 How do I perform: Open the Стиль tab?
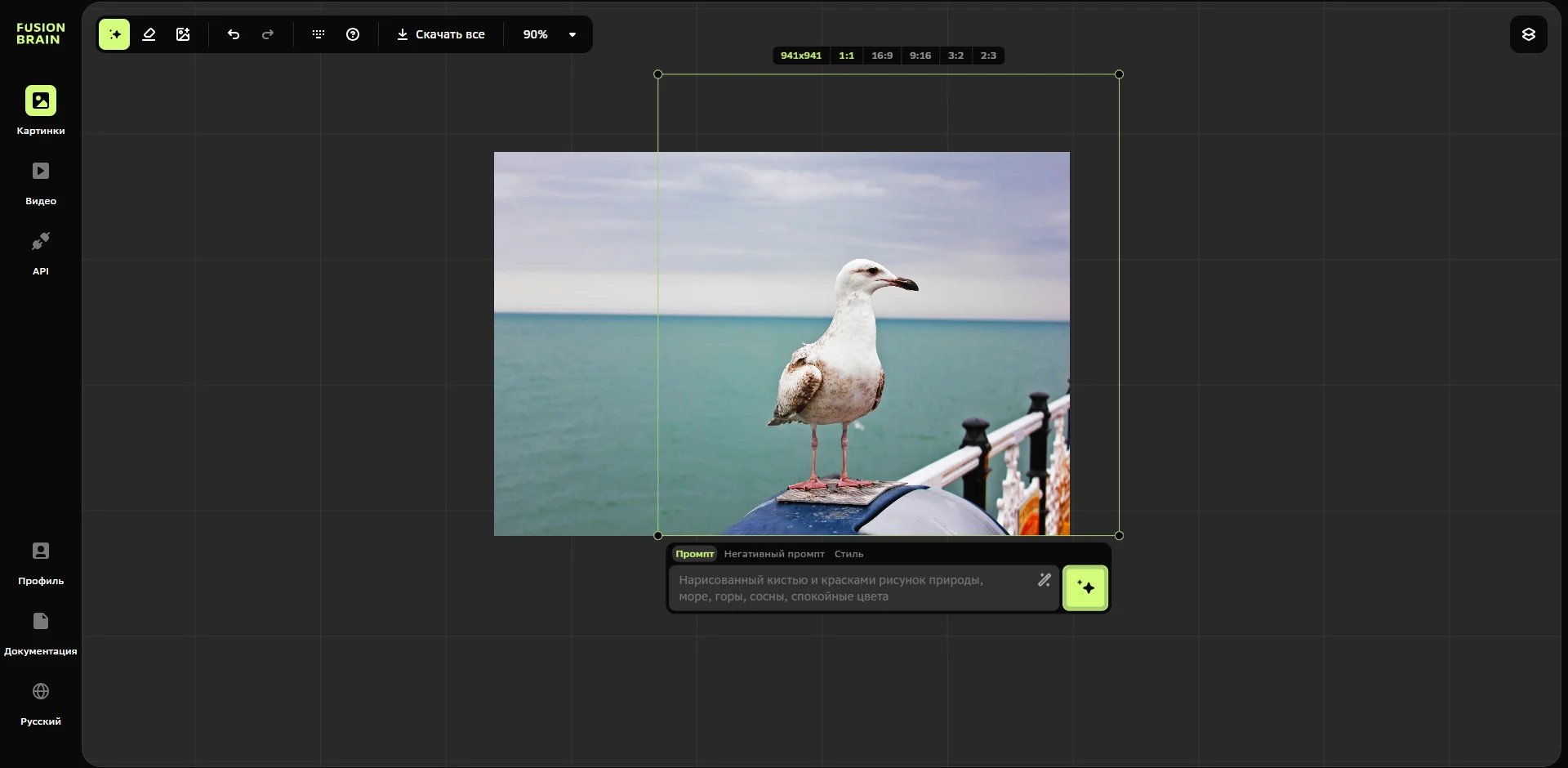tap(849, 554)
